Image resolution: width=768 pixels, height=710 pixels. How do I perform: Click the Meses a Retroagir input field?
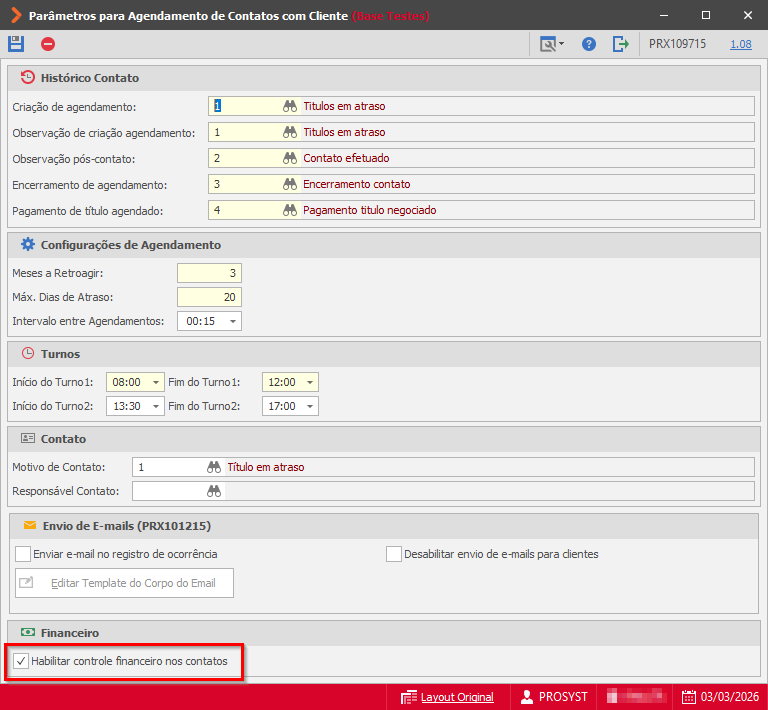pos(209,273)
